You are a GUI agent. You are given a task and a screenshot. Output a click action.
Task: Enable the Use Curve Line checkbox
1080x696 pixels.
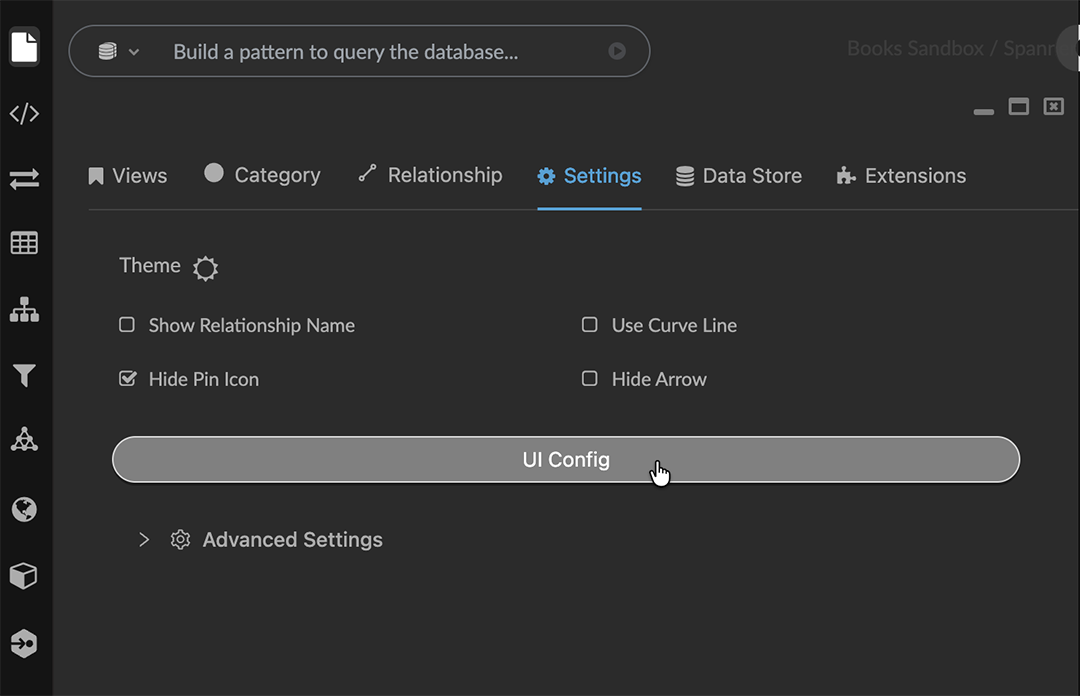click(590, 325)
